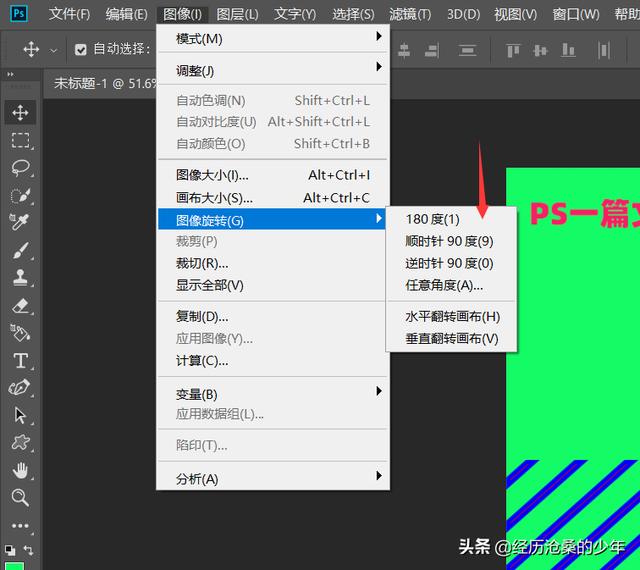Open the 文件(F) menu
This screenshot has width=640, height=570.
coord(69,14)
